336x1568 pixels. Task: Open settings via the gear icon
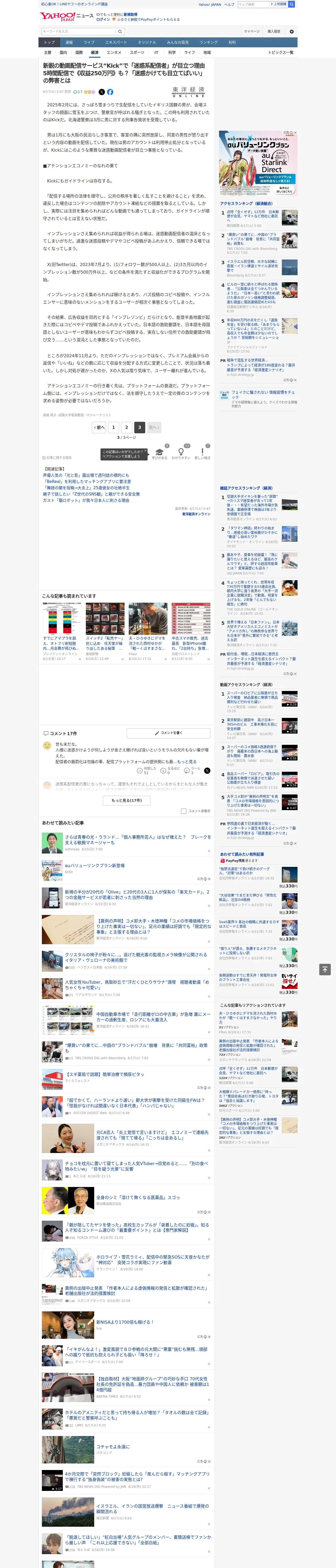(x=292, y=32)
